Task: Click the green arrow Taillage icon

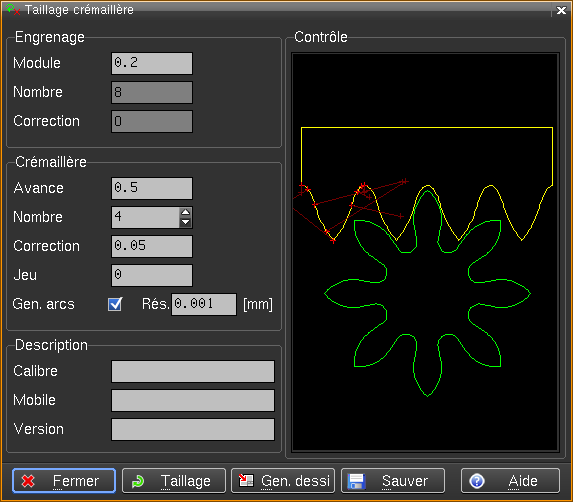Action: (x=138, y=481)
